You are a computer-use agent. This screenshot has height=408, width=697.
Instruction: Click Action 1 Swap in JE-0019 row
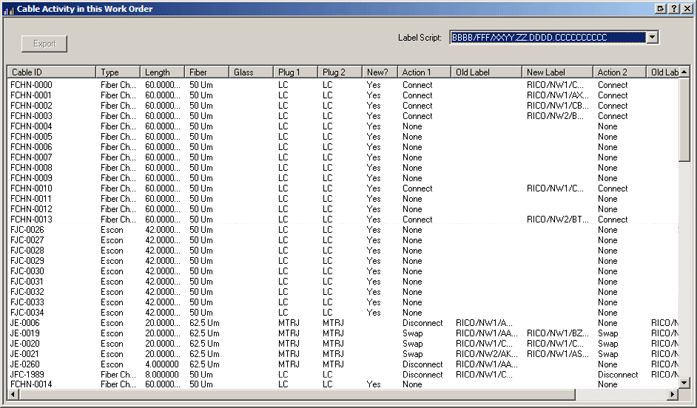pyautogui.click(x=413, y=333)
